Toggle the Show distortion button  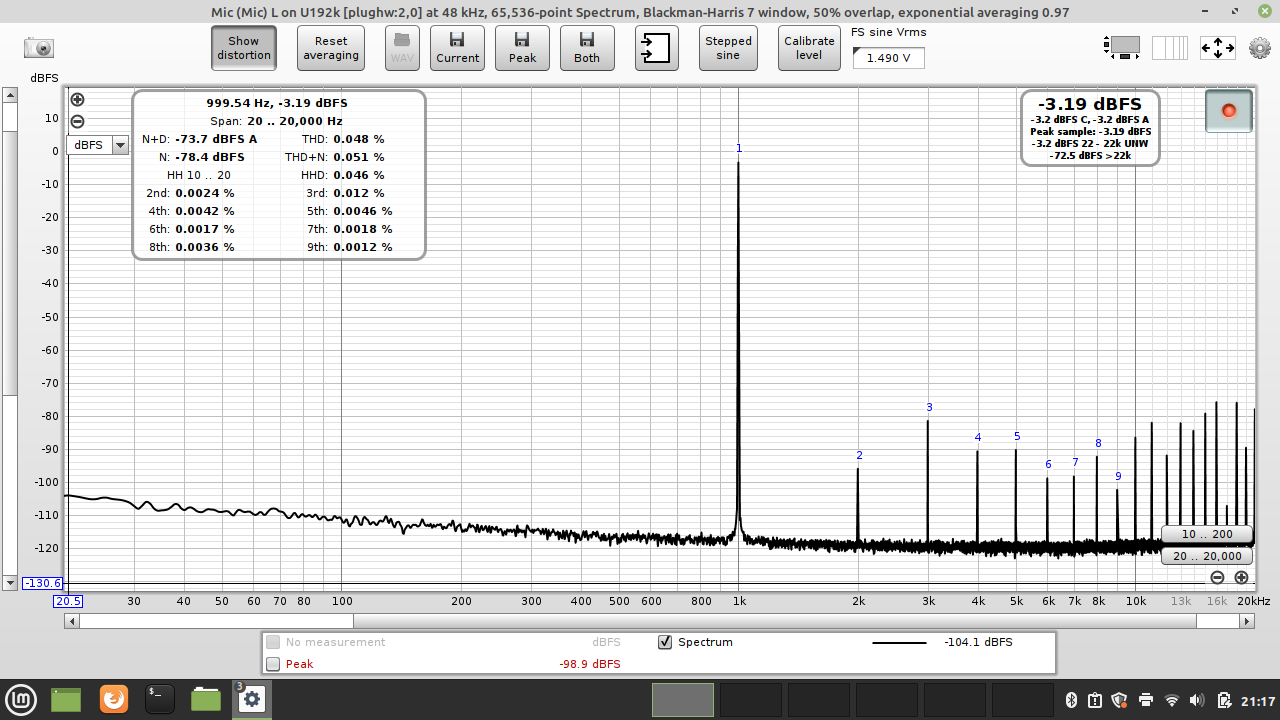(244, 47)
